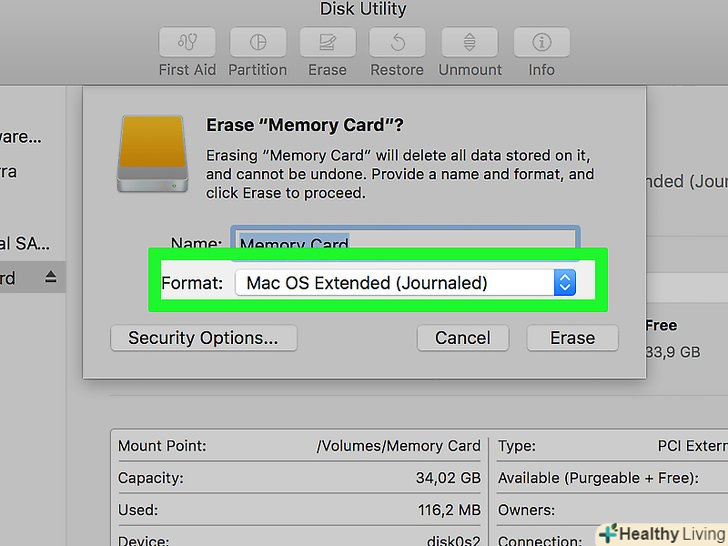The height and width of the screenshot is (546, 728).
Task: Confirm with the Erase button
Action: pos(572,338)
